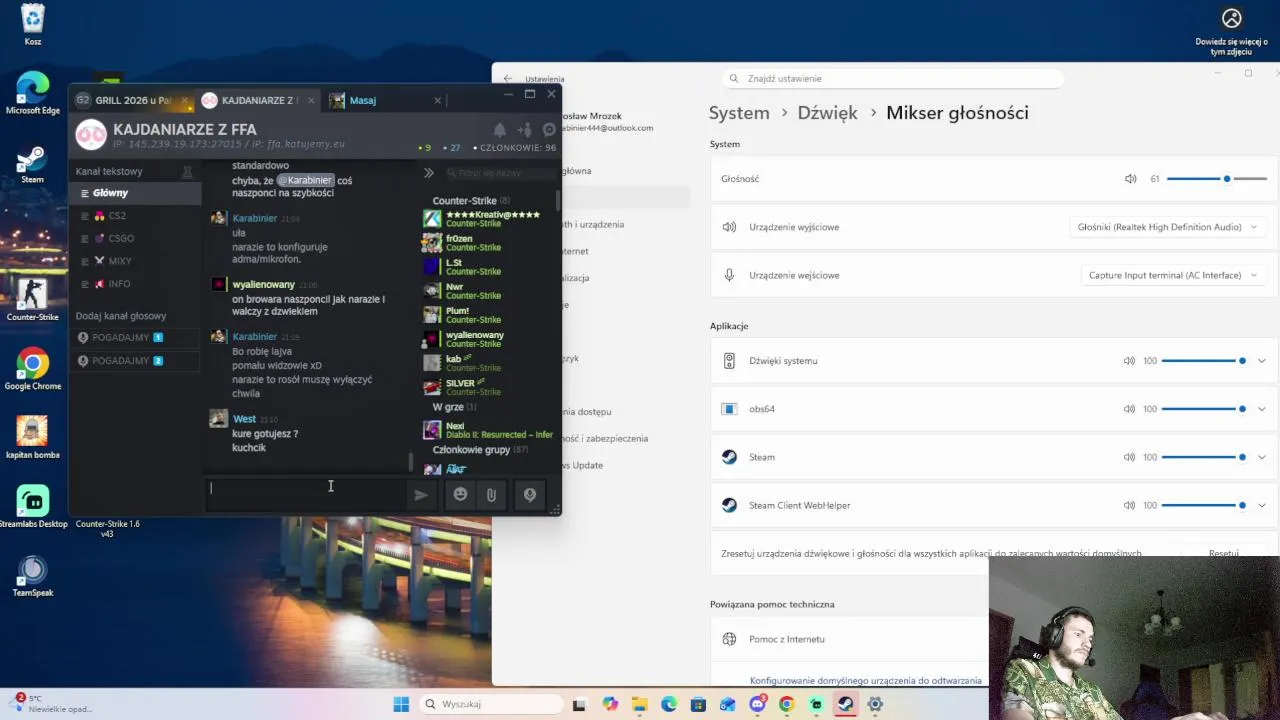Viewport: 1280px width, 720px height.
Task: Expand Steam Client WebHelper options chevron
Action: pyautogui.click(x=1261, y=505)
